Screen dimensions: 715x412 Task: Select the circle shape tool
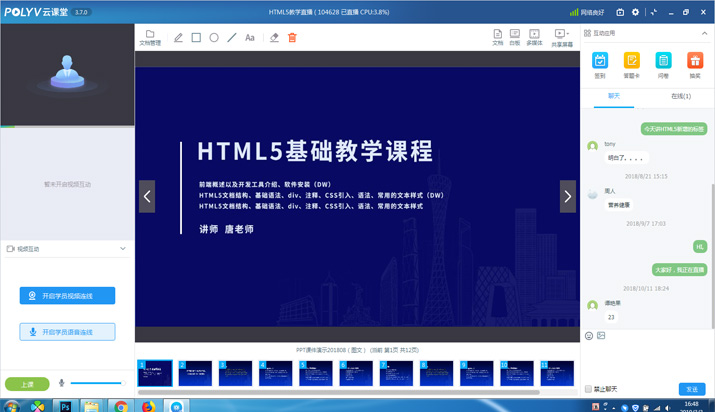tap(214, 38)
